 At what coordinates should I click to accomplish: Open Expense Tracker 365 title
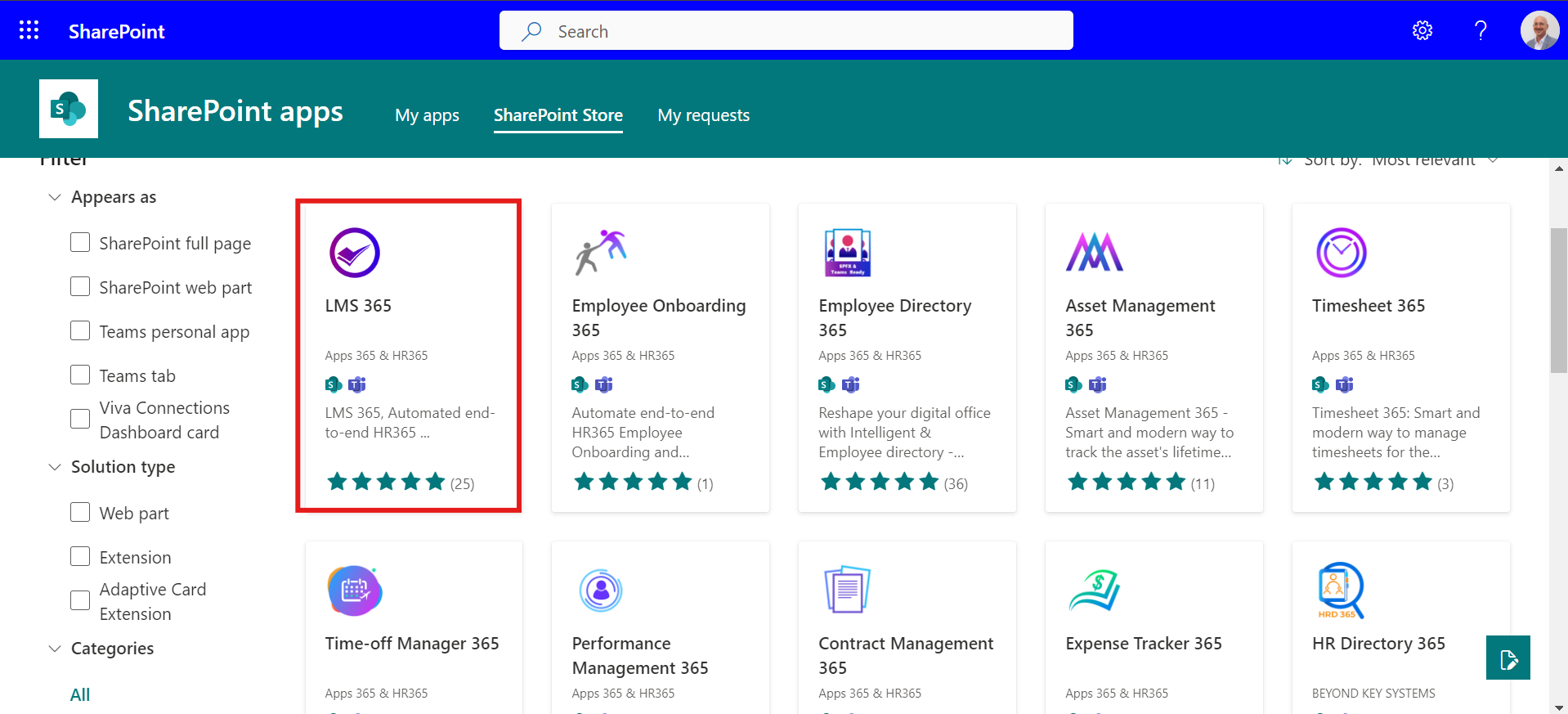tap(1144, 644)
